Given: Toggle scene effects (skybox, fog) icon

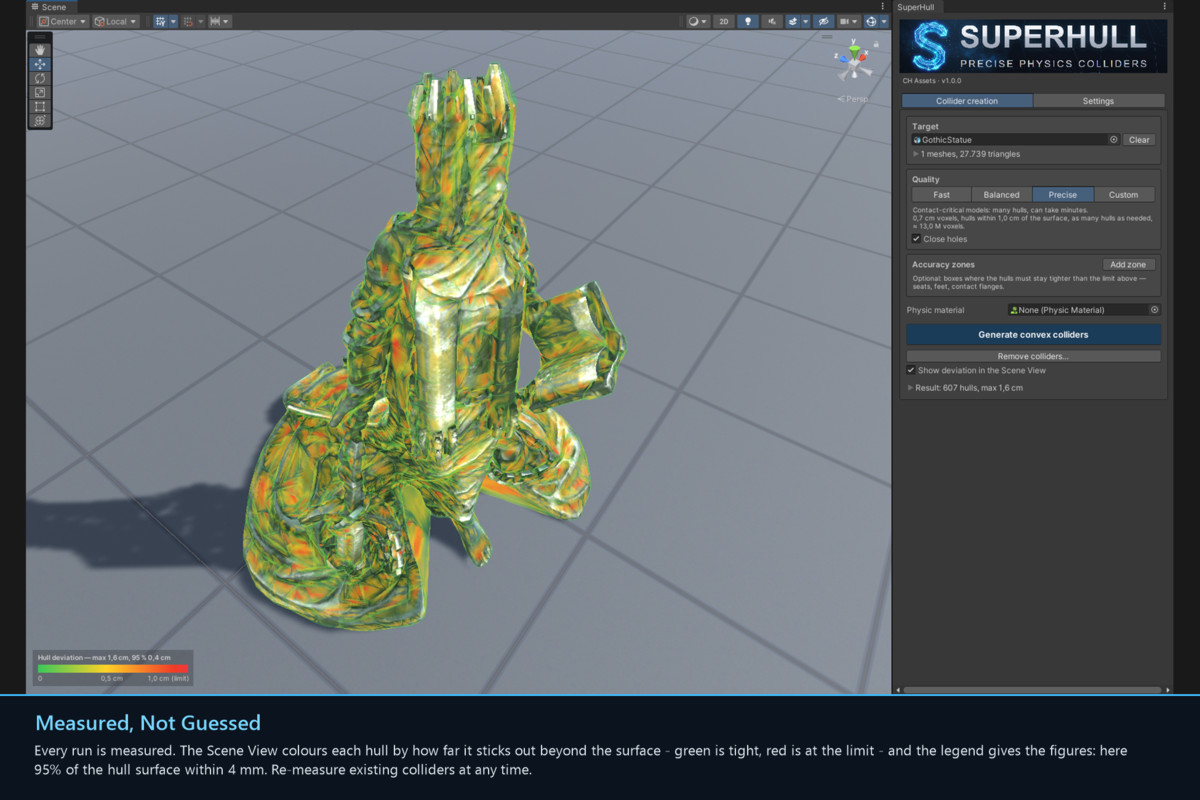Looking at the screenshot, I should 793,21.
